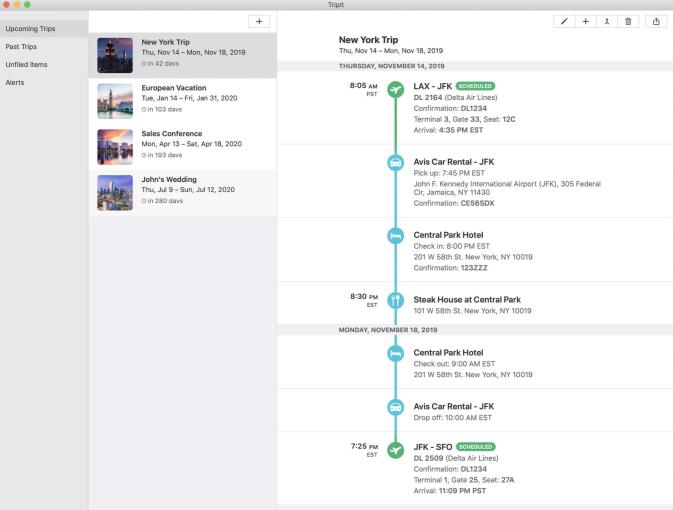Click the JFK - SFO flight title

coord(433,447)
